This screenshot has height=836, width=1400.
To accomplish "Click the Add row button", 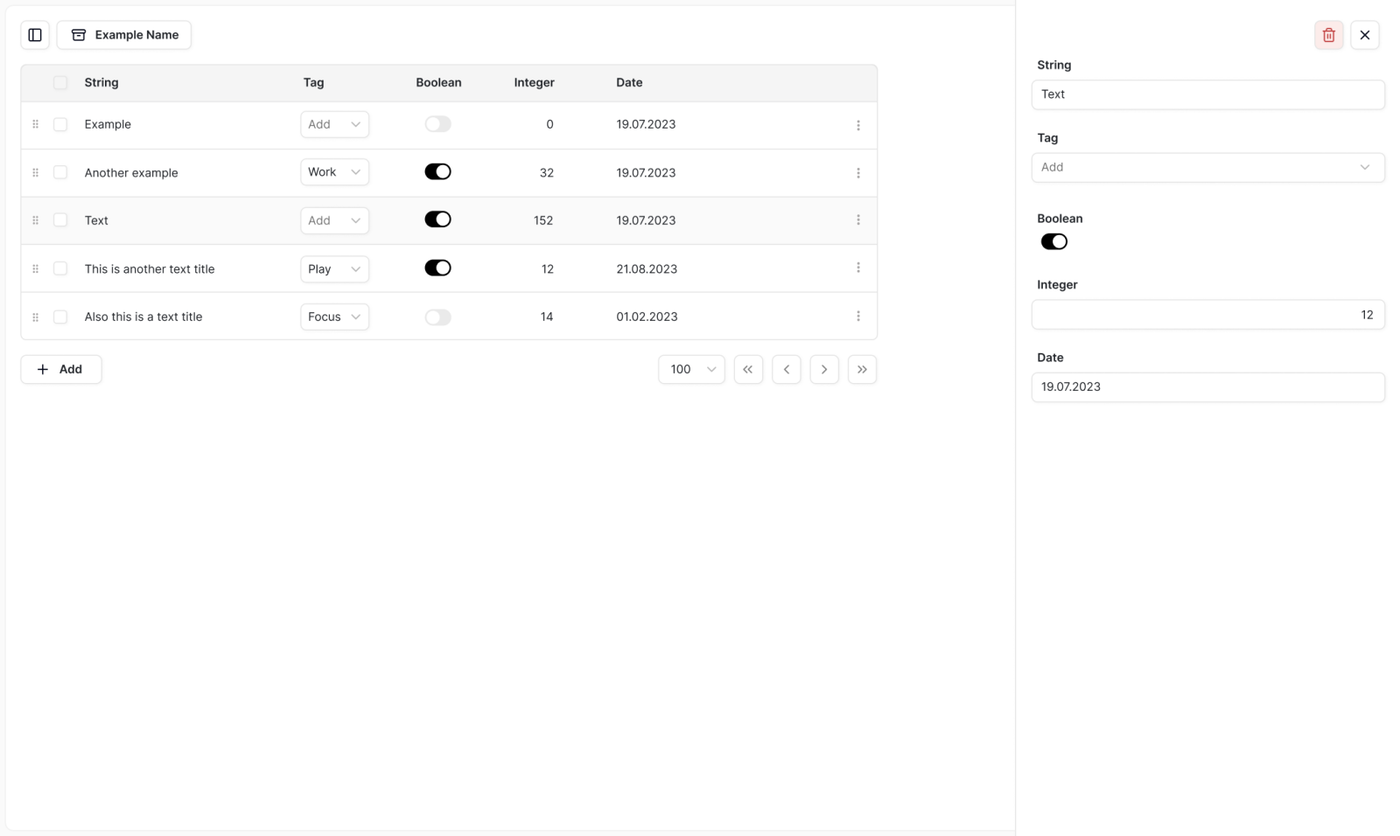I will click(x=61, y=369).
